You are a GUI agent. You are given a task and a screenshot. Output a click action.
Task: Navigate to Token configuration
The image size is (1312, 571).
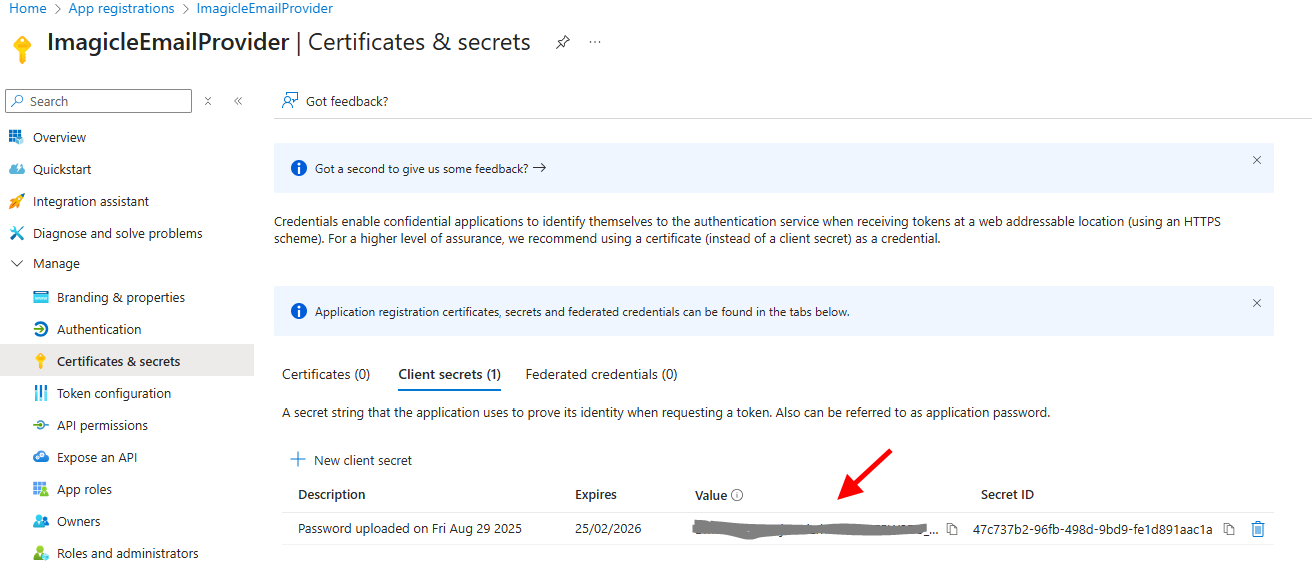click(113, 393)
